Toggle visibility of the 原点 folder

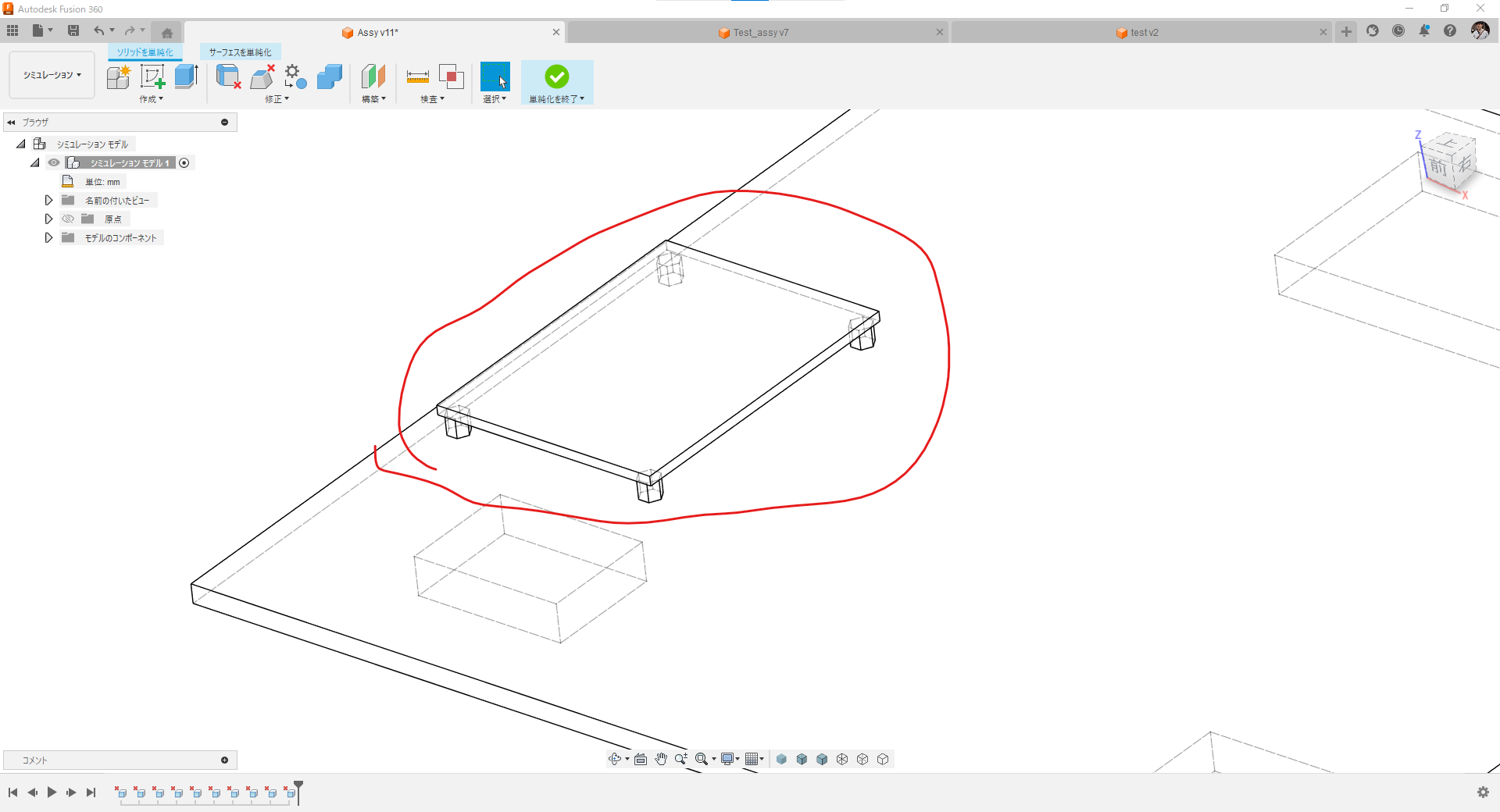click(68, 219)
